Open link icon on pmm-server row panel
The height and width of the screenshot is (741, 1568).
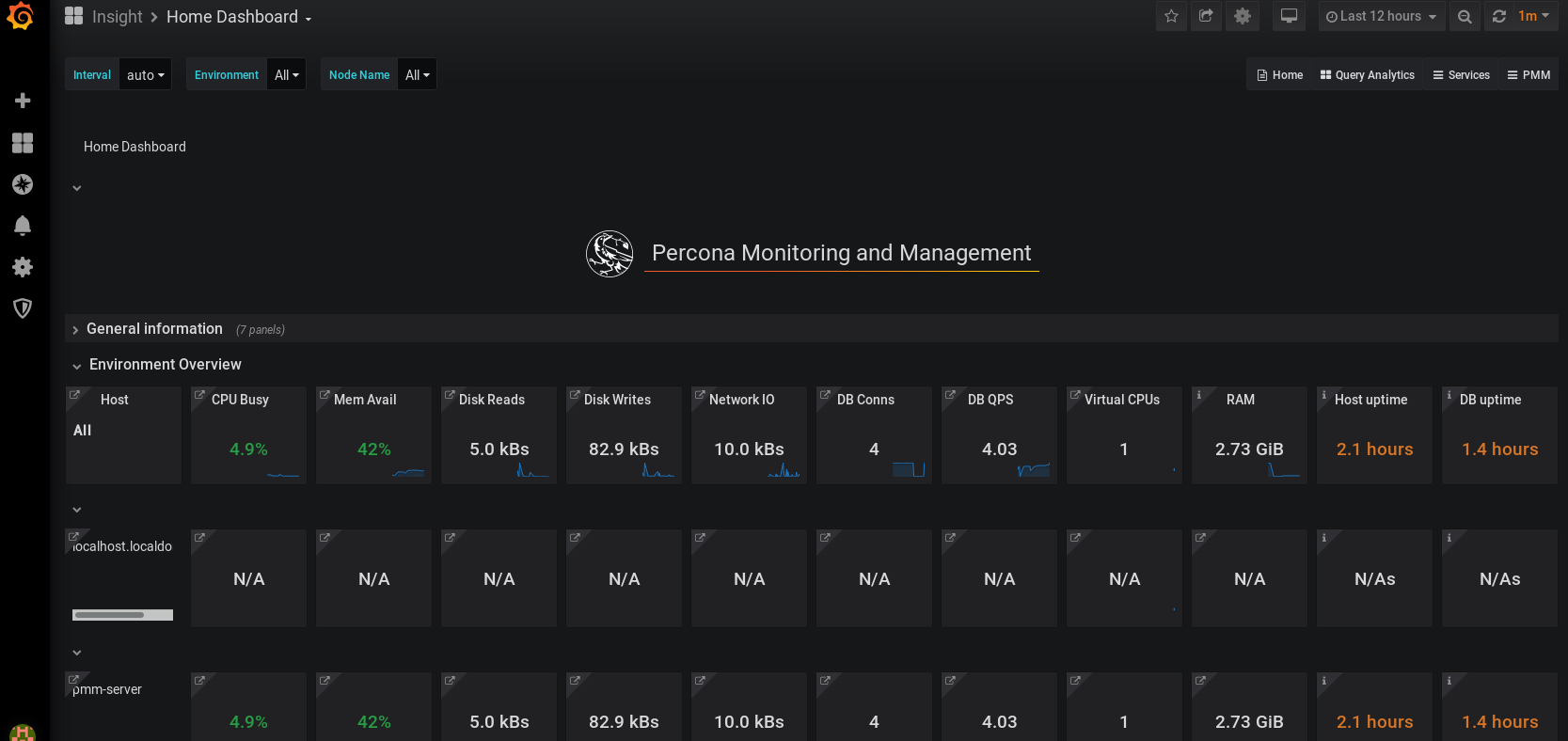pyautogui.click(x=74, y=680)
